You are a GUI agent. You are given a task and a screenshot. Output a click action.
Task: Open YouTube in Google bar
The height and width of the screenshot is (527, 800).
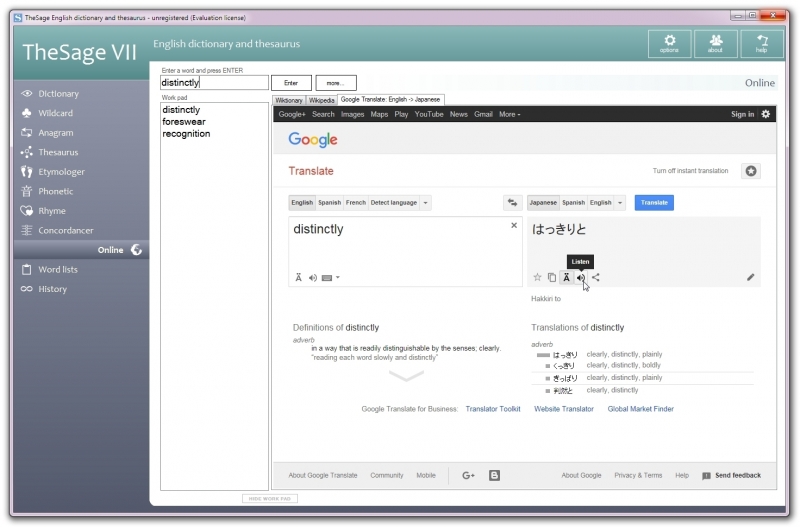(x=429, y=114)
